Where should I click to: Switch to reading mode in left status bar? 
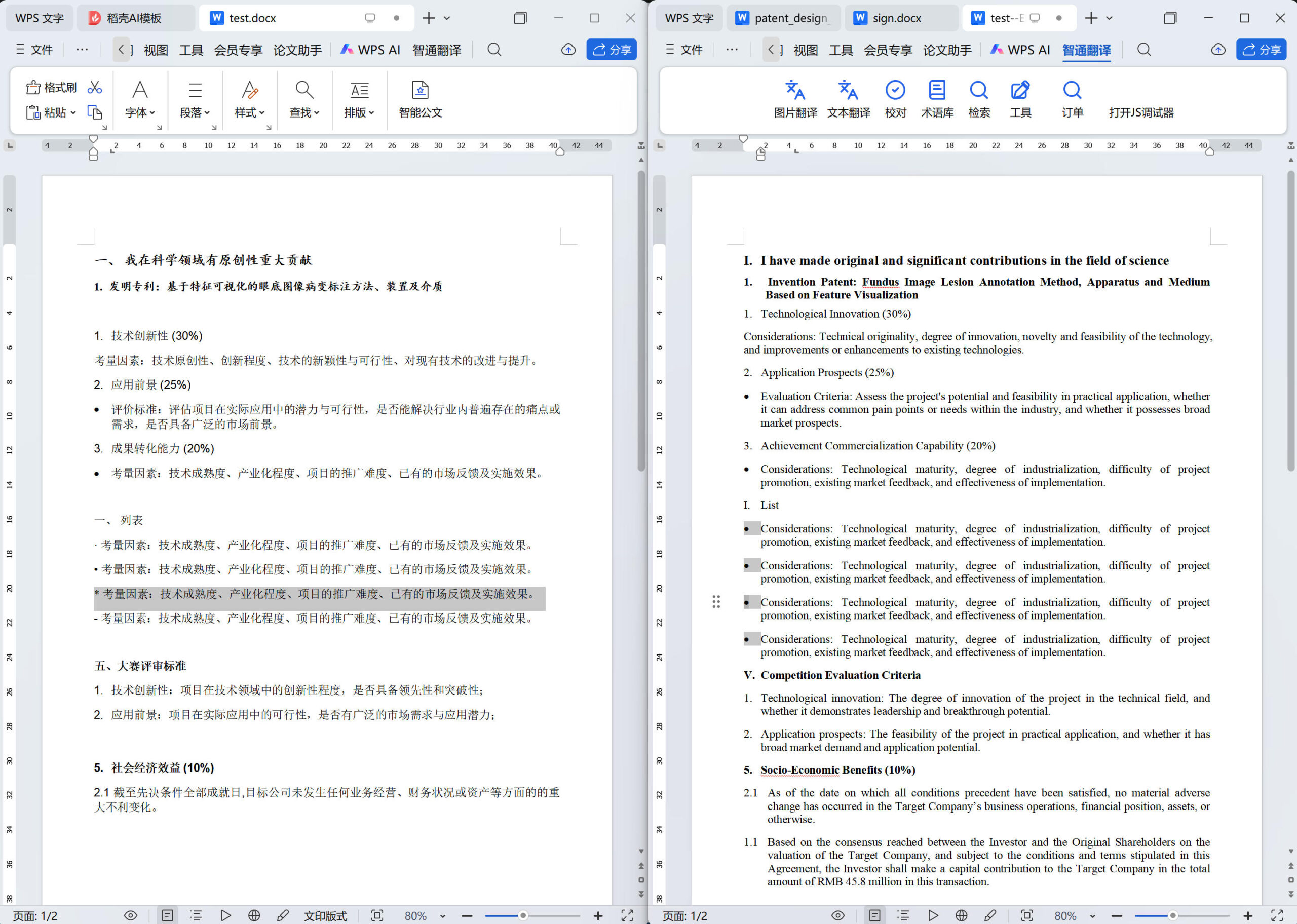coord(225,915)
